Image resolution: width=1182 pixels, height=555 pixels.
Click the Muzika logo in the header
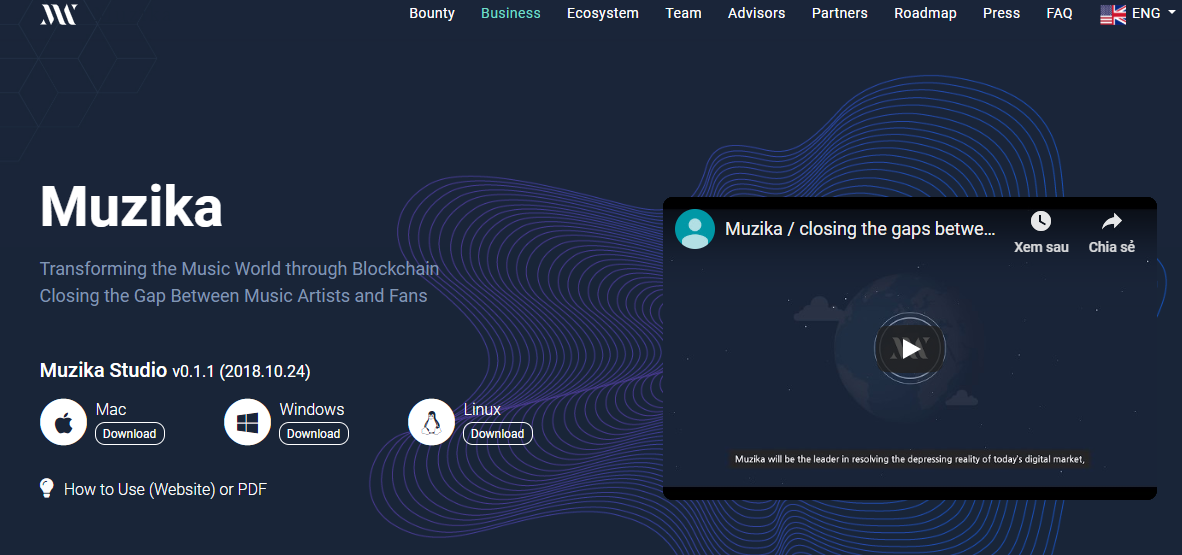(58, 14)
